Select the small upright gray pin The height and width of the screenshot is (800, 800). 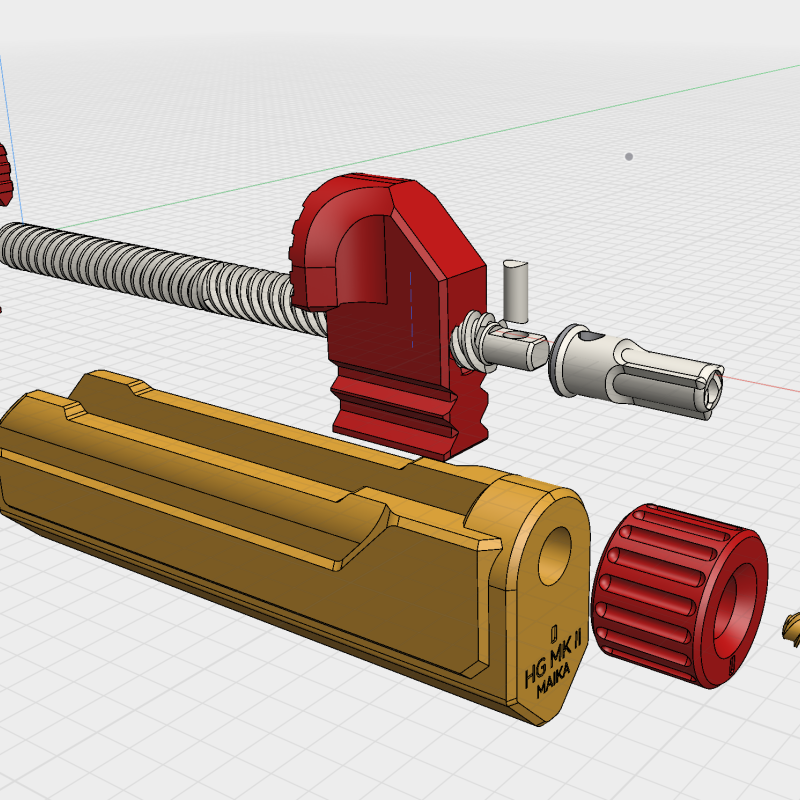click(x=515, y=284)
